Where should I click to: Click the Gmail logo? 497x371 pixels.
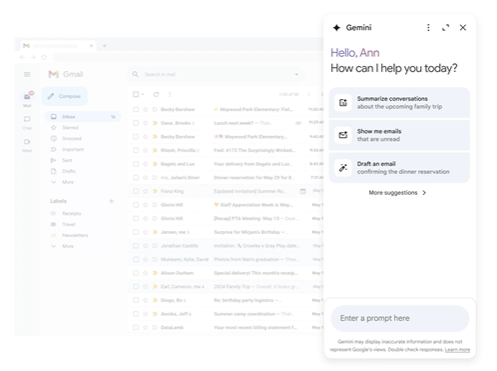tap(66, 74)
